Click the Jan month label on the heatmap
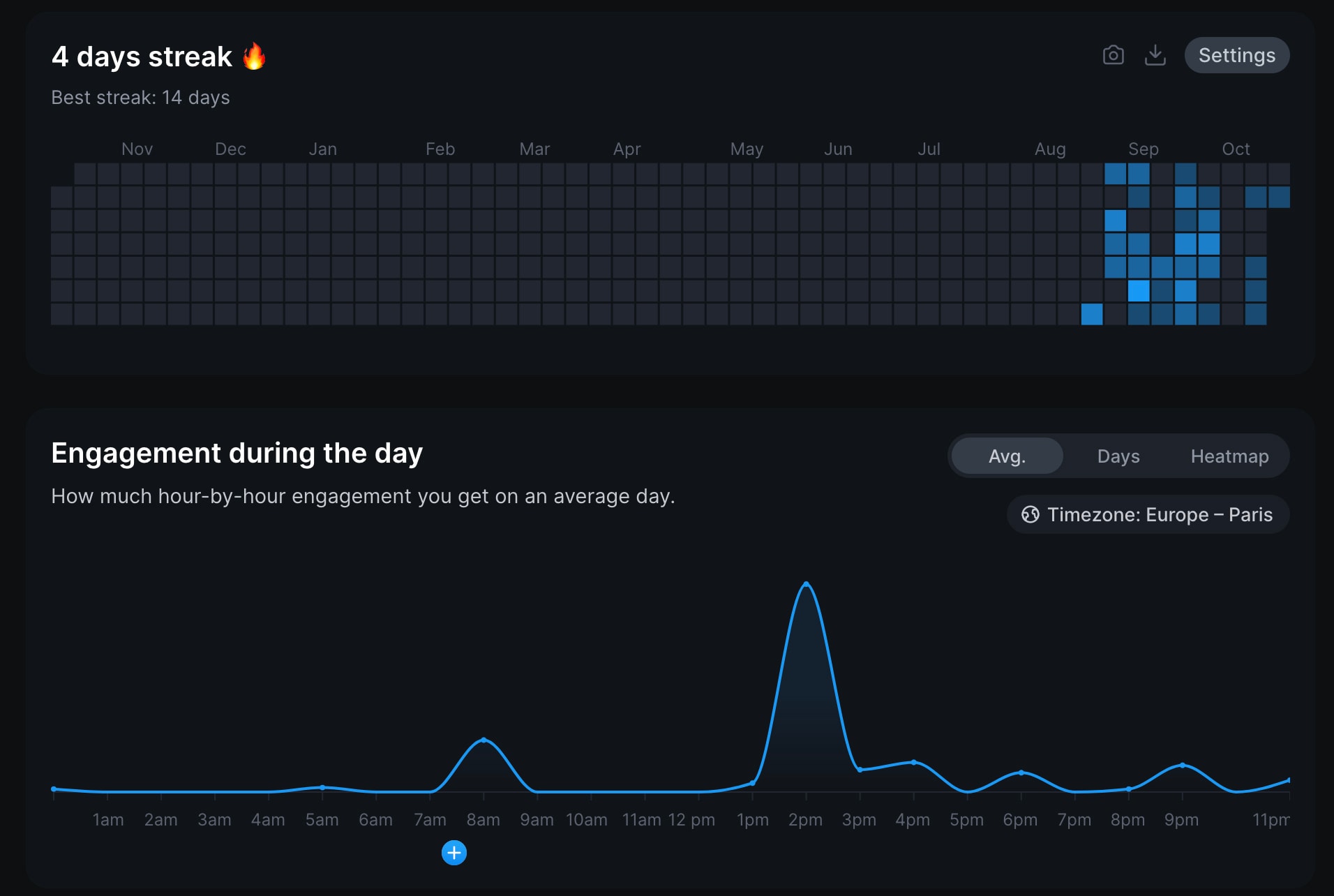Viewport: 1334px width, 896px height. 323,149
